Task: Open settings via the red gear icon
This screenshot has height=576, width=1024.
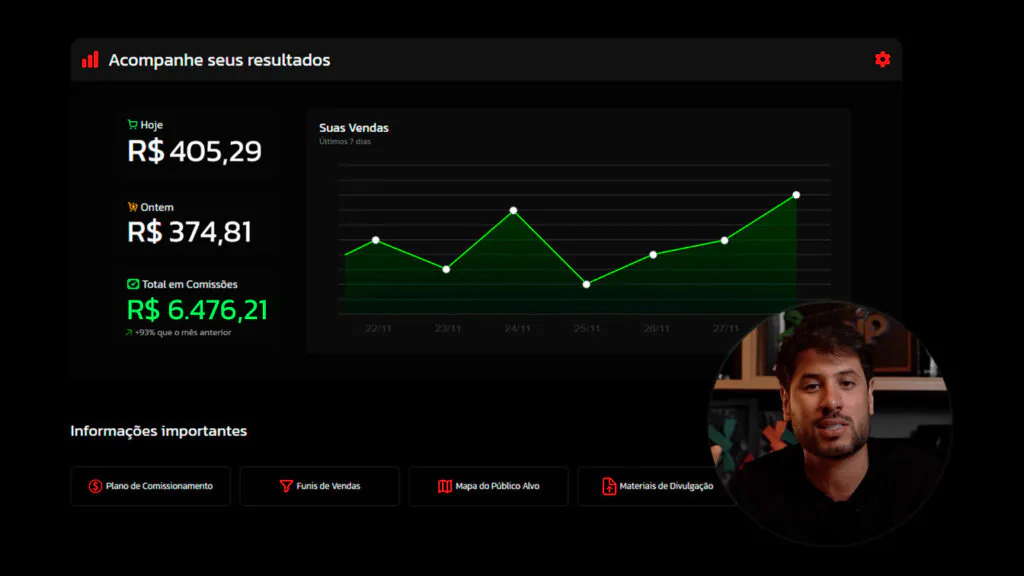Action: point(882,60)
